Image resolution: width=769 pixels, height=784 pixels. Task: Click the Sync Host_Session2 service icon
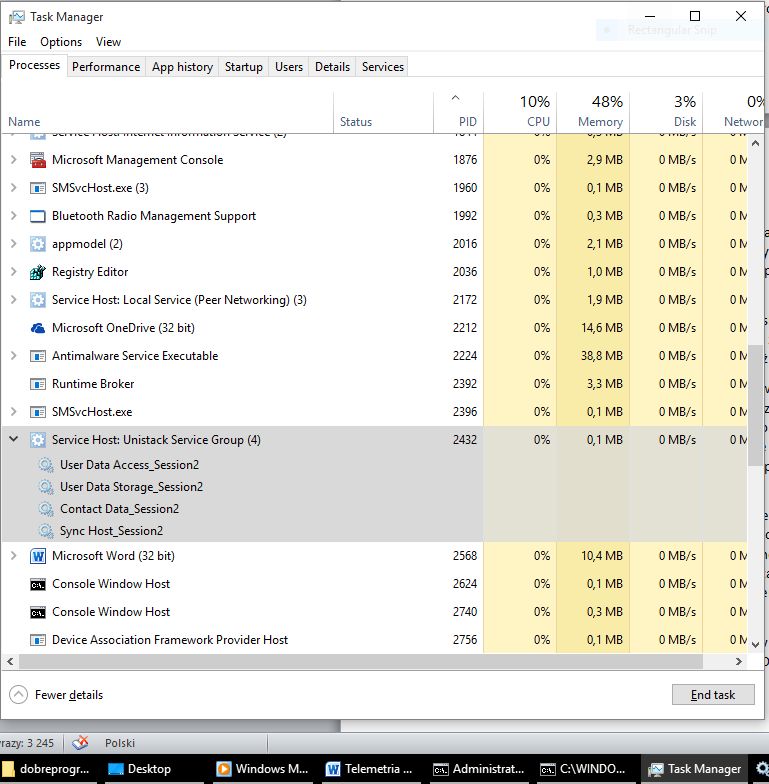pyautogui.click(x=46, y=531)
